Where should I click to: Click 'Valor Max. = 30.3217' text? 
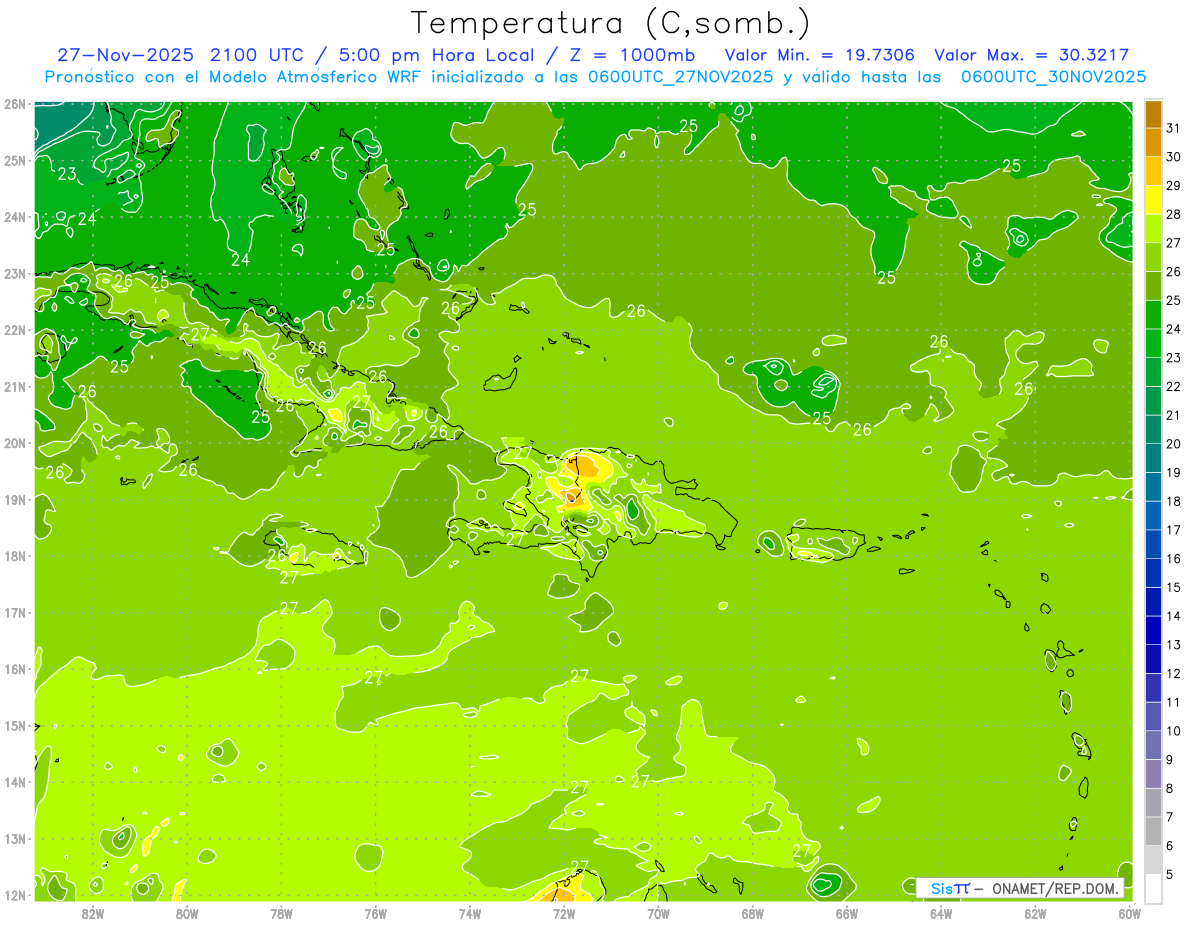[x=1032, y=55]
